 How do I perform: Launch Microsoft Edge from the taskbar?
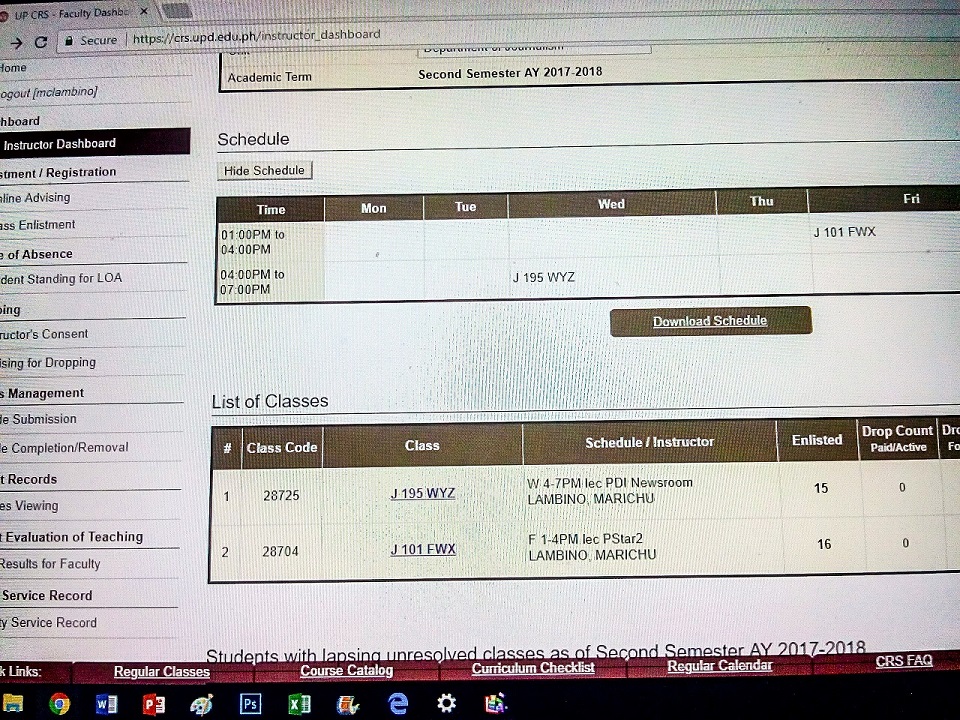click(x=397, y=703)
